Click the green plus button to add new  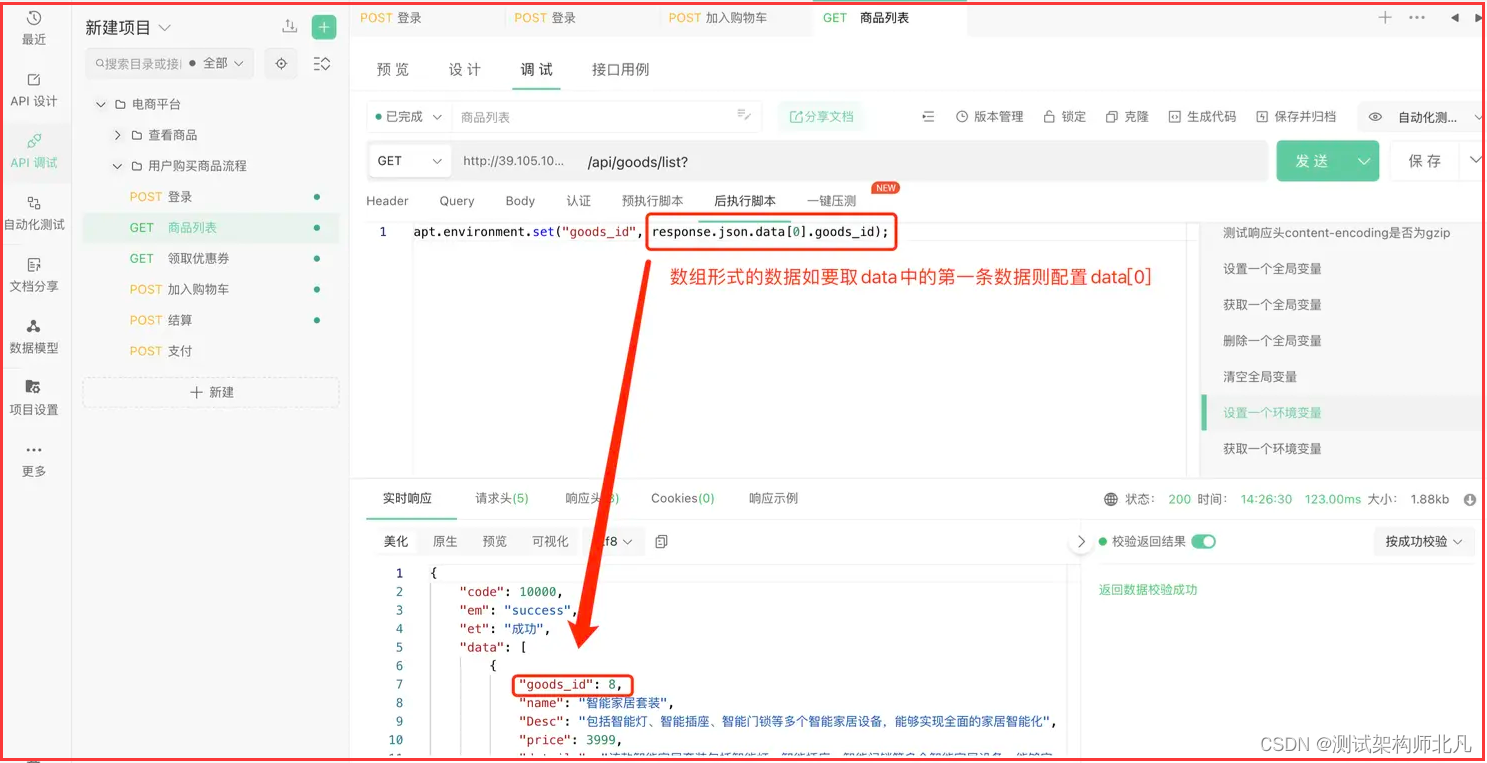click(x=324, y=27)
